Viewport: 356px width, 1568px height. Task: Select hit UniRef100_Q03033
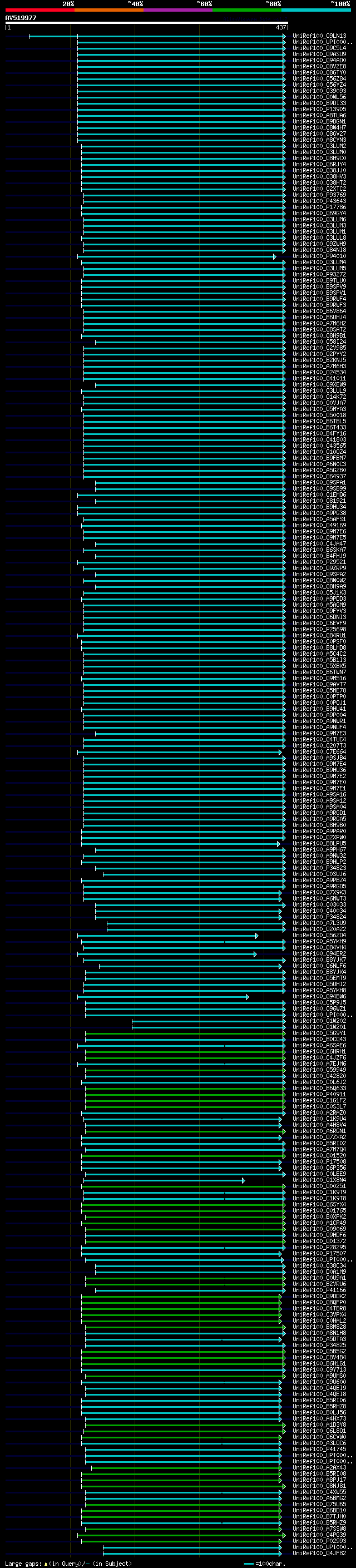click(319, 904)
